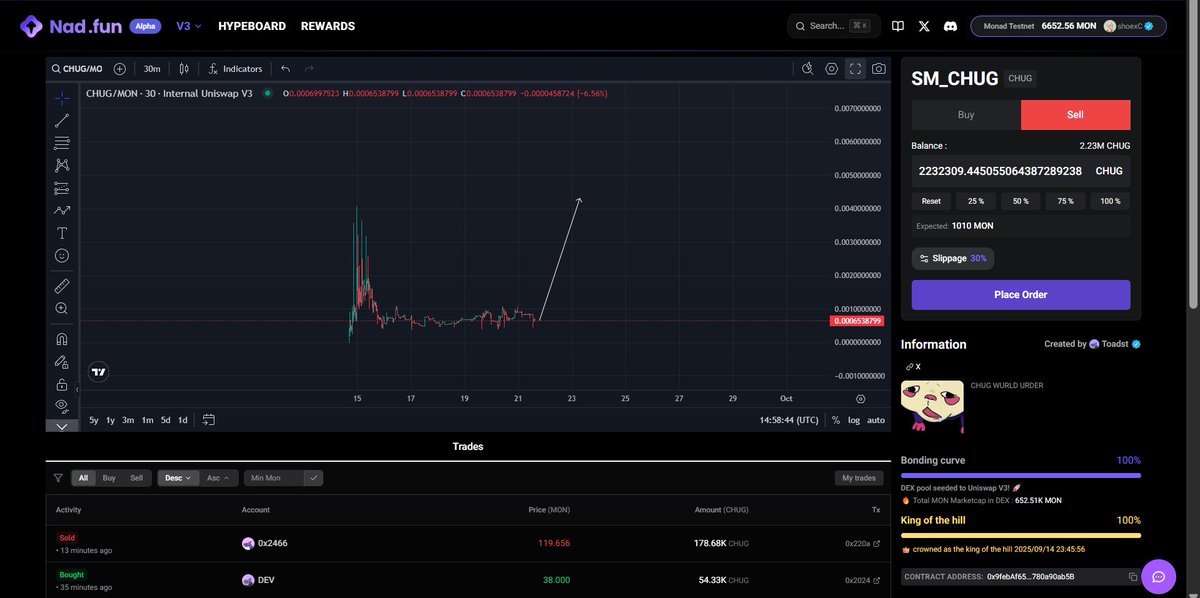Toggle auto scale on chart
The image size is (1200, 598).
click(876, 420)
